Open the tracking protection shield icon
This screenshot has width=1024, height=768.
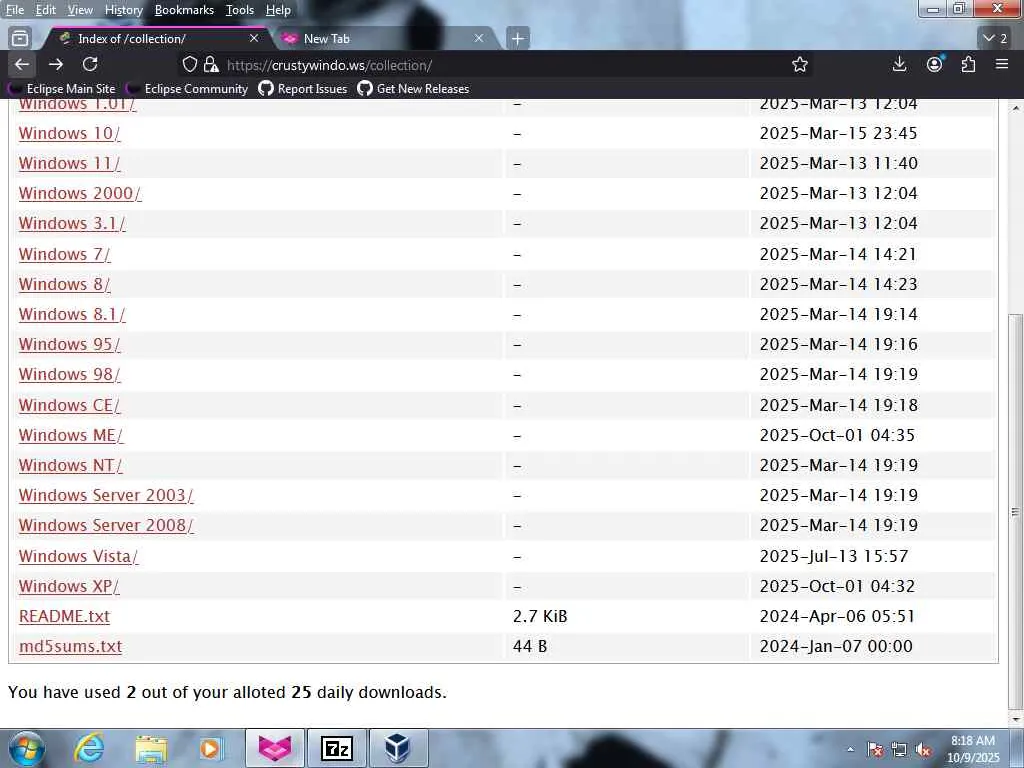click(x=189, y=64)
